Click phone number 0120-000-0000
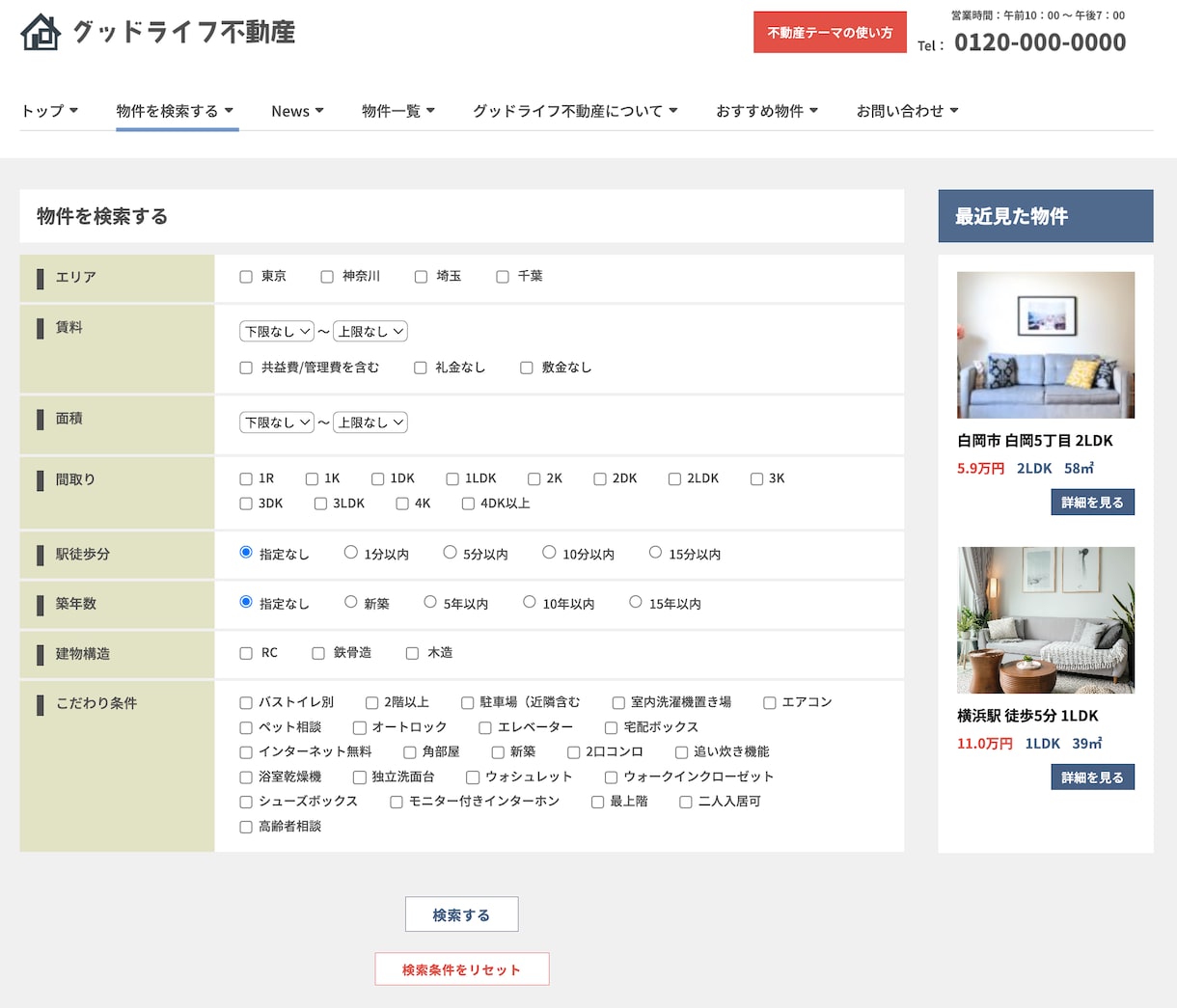1177x1008 pixels. 1040,42
